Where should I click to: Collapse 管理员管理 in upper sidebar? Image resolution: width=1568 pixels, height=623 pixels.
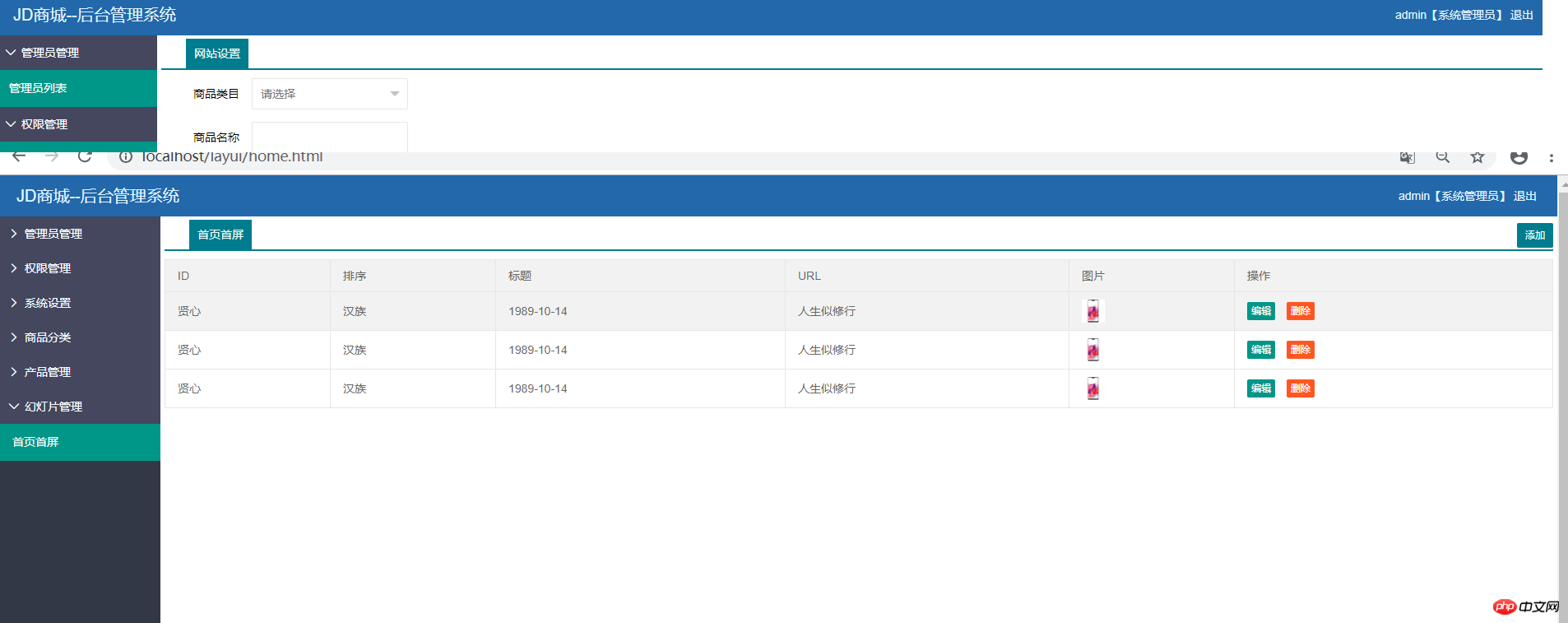point(78,53)
